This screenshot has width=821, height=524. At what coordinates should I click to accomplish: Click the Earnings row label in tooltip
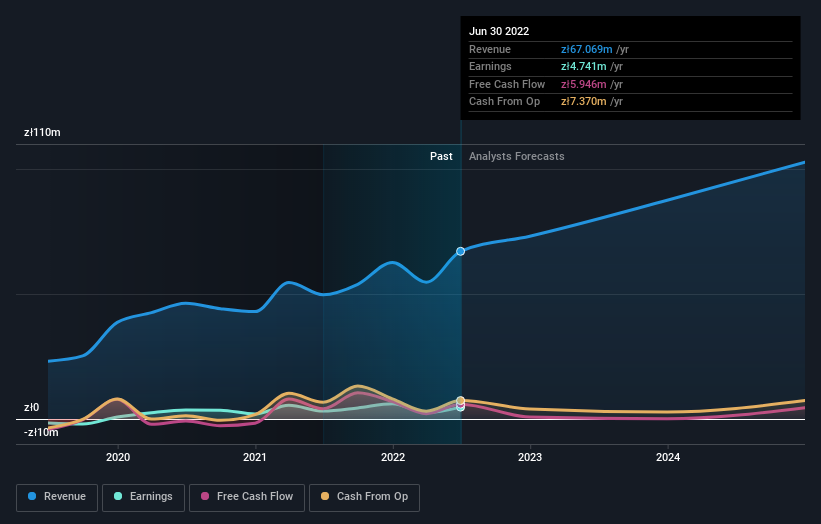pyautogui.click(x=490, y=66)
